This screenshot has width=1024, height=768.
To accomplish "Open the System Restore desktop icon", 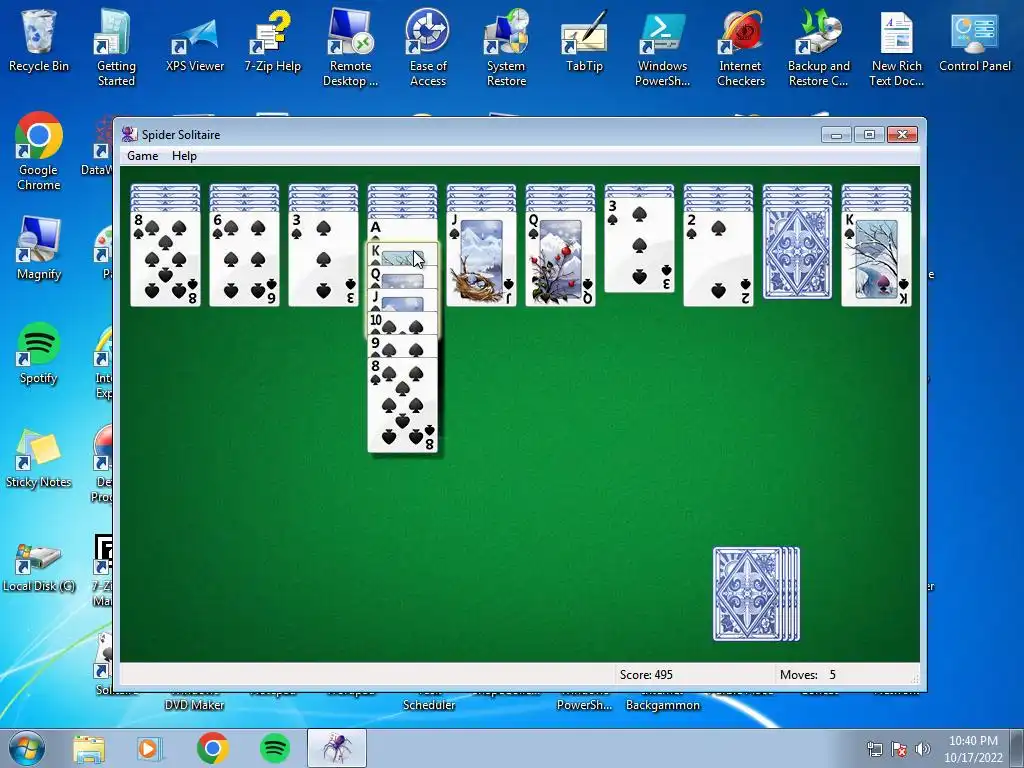I will 506,47.
